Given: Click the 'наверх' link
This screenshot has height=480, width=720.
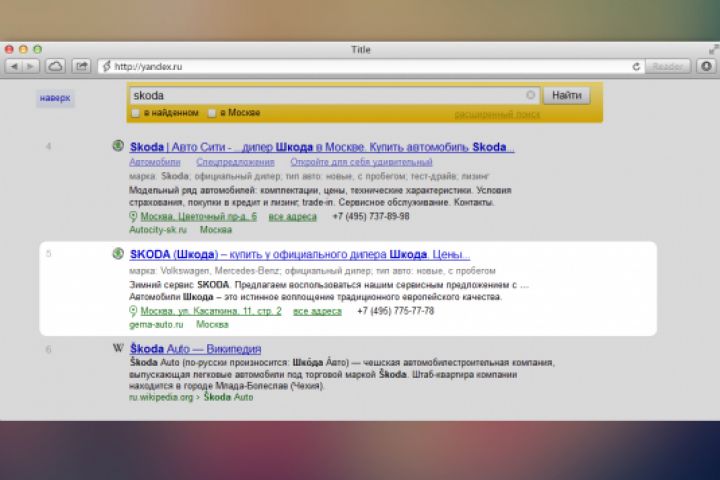Looking at the screenshot, I should click(x=55, y=98).
